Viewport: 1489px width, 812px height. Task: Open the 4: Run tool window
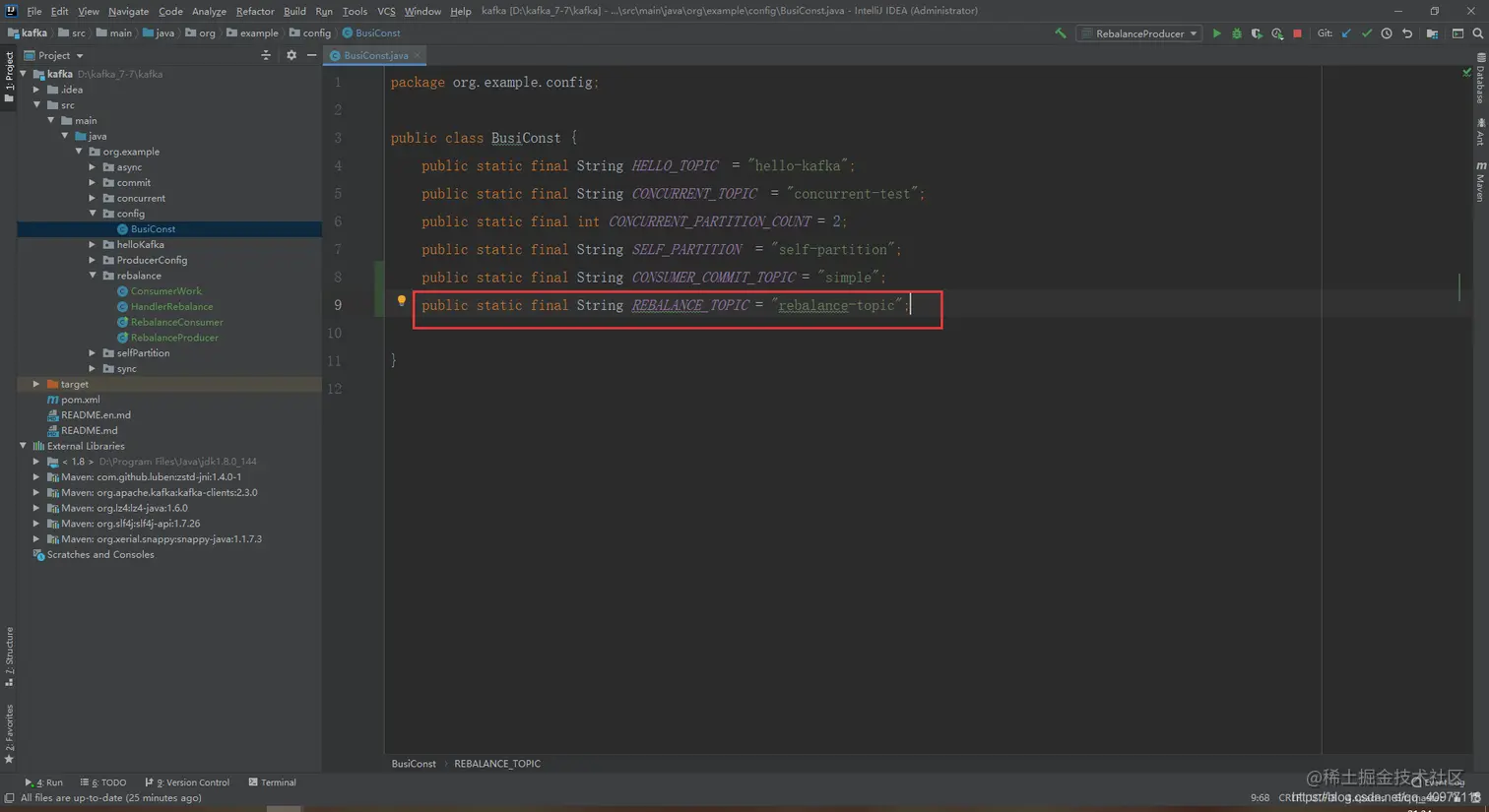coord(43,782)
